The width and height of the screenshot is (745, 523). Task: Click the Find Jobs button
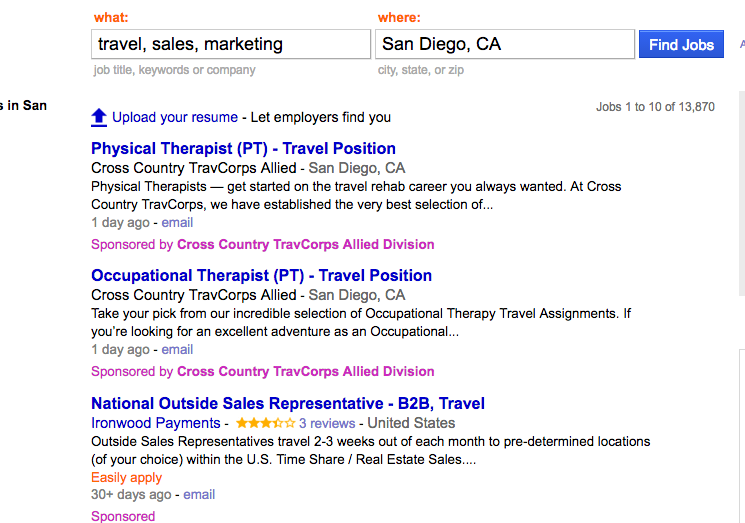tap(681, 44)
